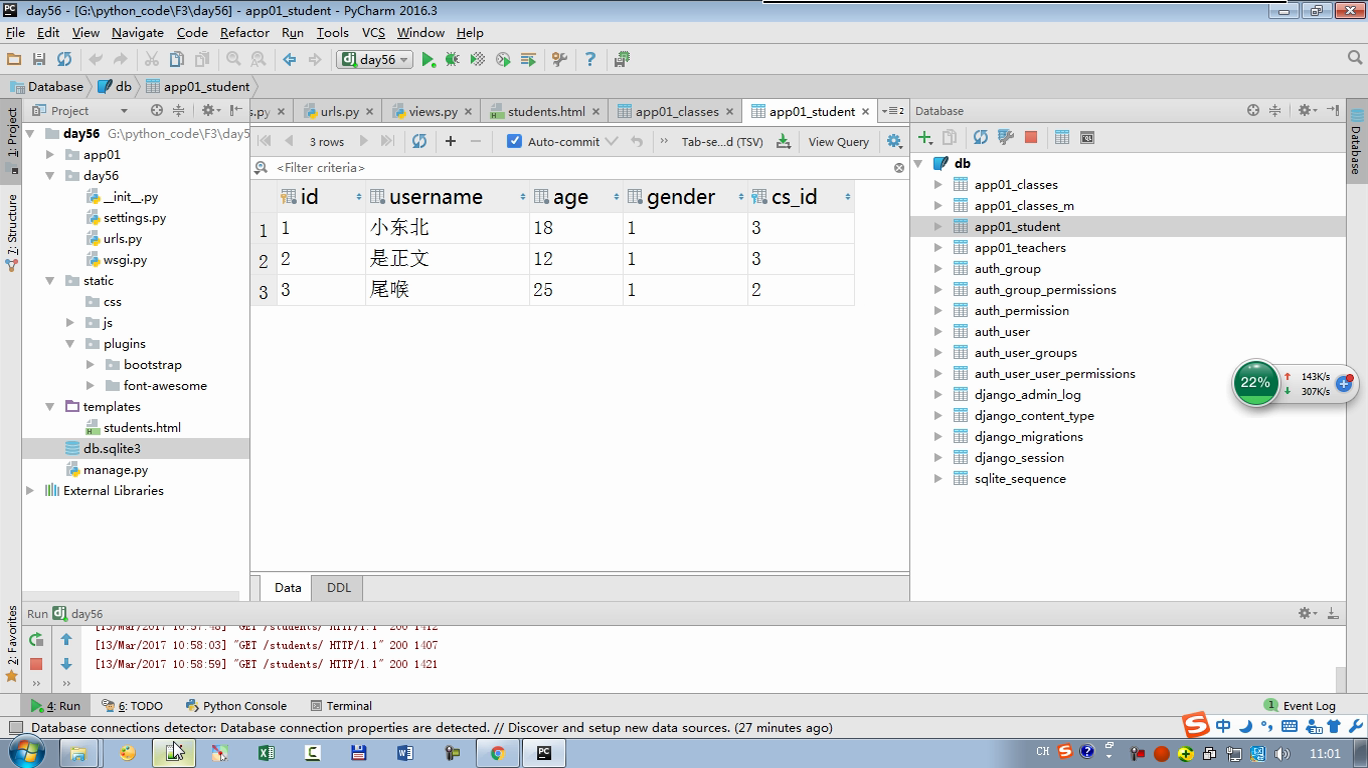Expand the app01 folder in Project tree
This screenshot has height=768, width=1368.
50,155
